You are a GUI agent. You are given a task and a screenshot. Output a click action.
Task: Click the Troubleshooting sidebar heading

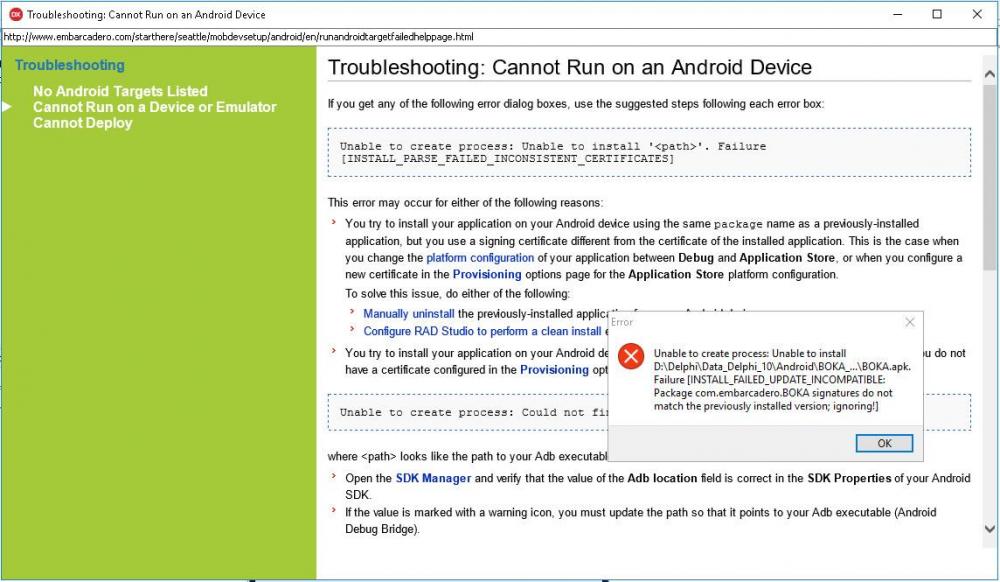70,65
